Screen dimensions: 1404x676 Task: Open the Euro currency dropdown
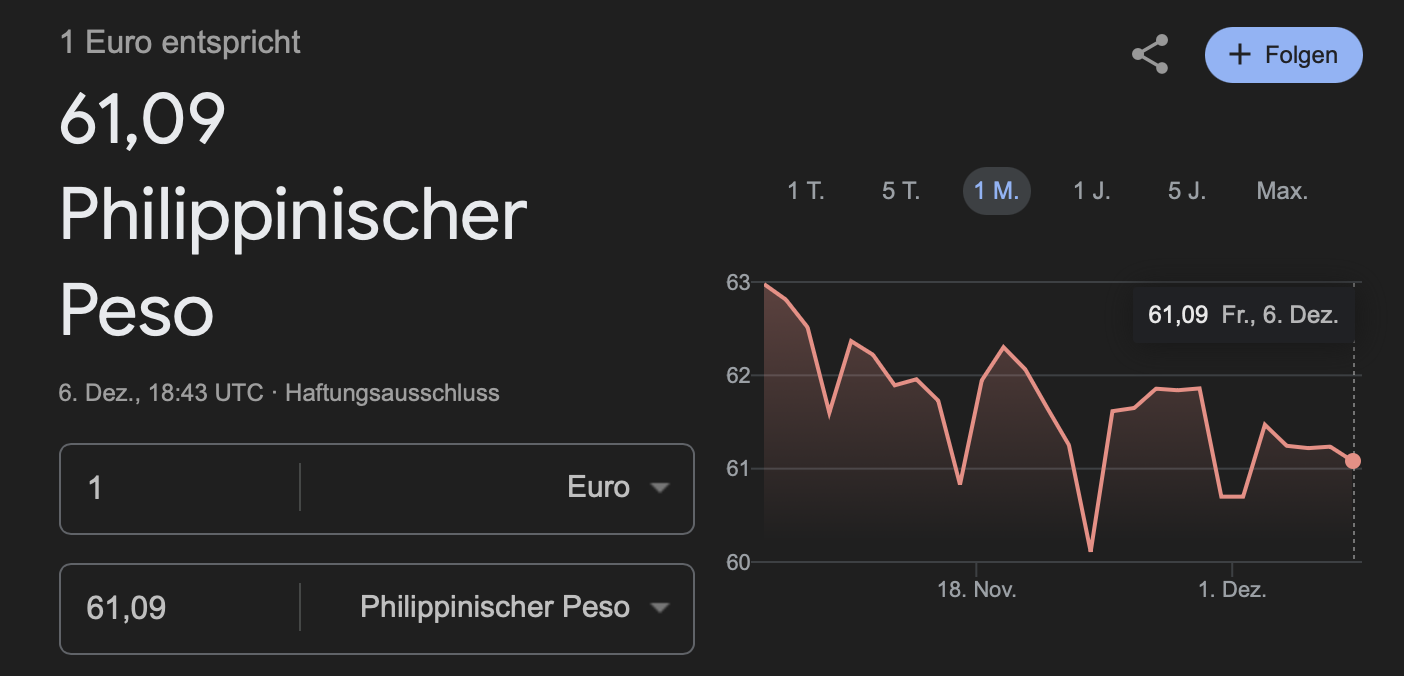tap(600, 488)
